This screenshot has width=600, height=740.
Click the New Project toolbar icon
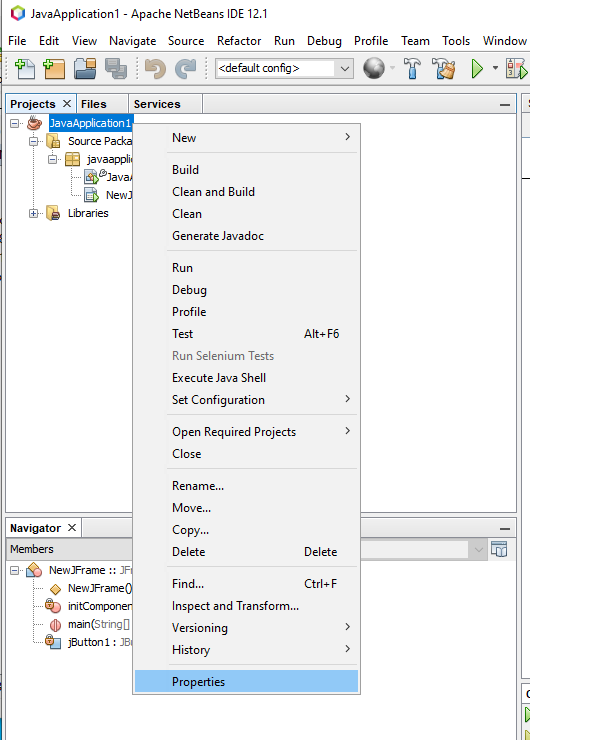point(54,69)
